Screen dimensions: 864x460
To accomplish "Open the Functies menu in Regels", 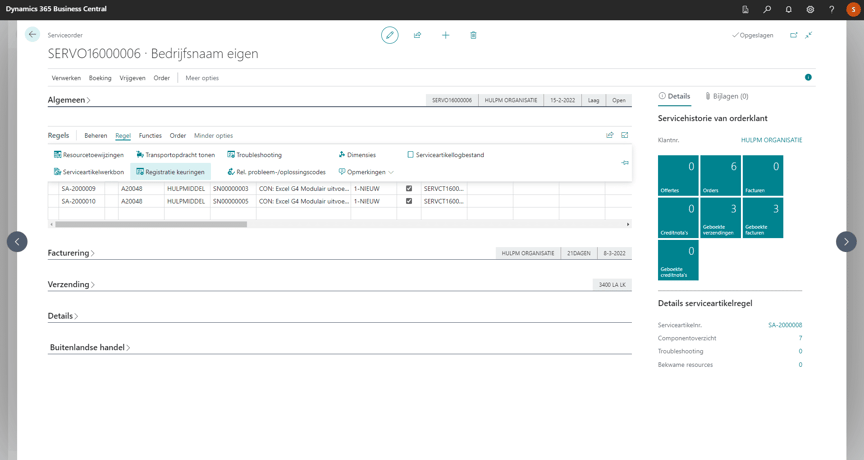I will pyautogui.click(x=150, y=136).
